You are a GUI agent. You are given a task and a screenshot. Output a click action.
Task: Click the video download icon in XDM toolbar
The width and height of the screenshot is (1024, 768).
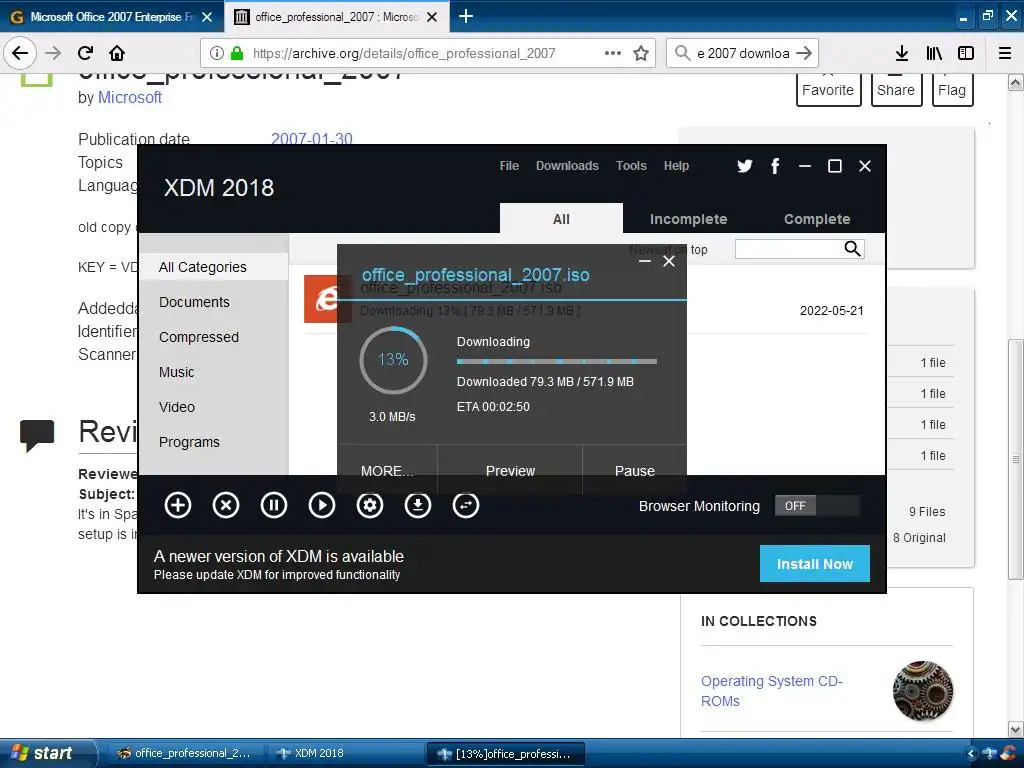[x=418, y=505]
